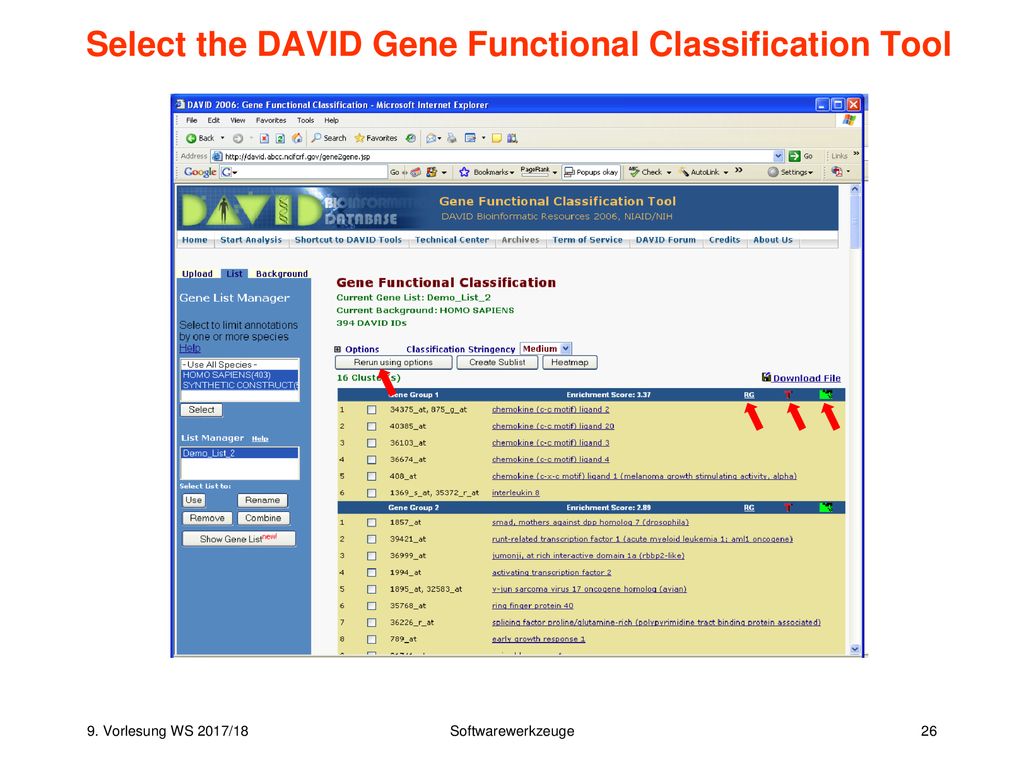
Task: Click the Show Gene List button
Action: pos(238,539)
